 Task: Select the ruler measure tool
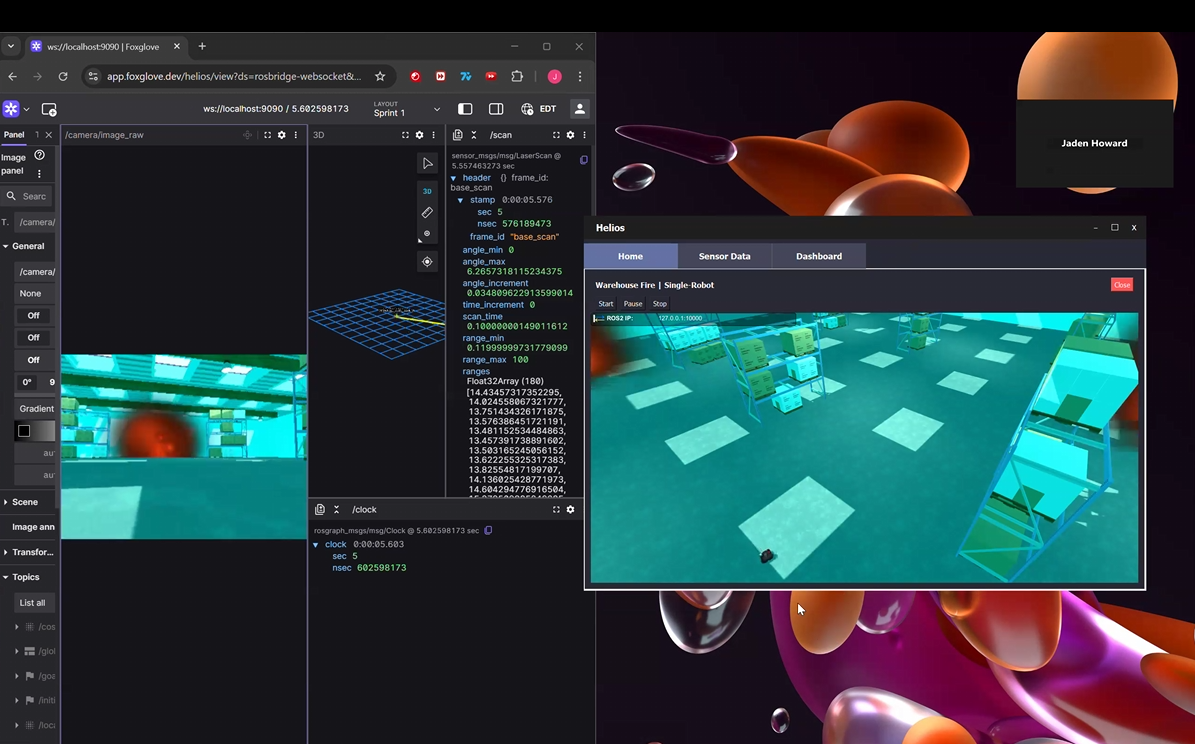[x=427, y=213]
